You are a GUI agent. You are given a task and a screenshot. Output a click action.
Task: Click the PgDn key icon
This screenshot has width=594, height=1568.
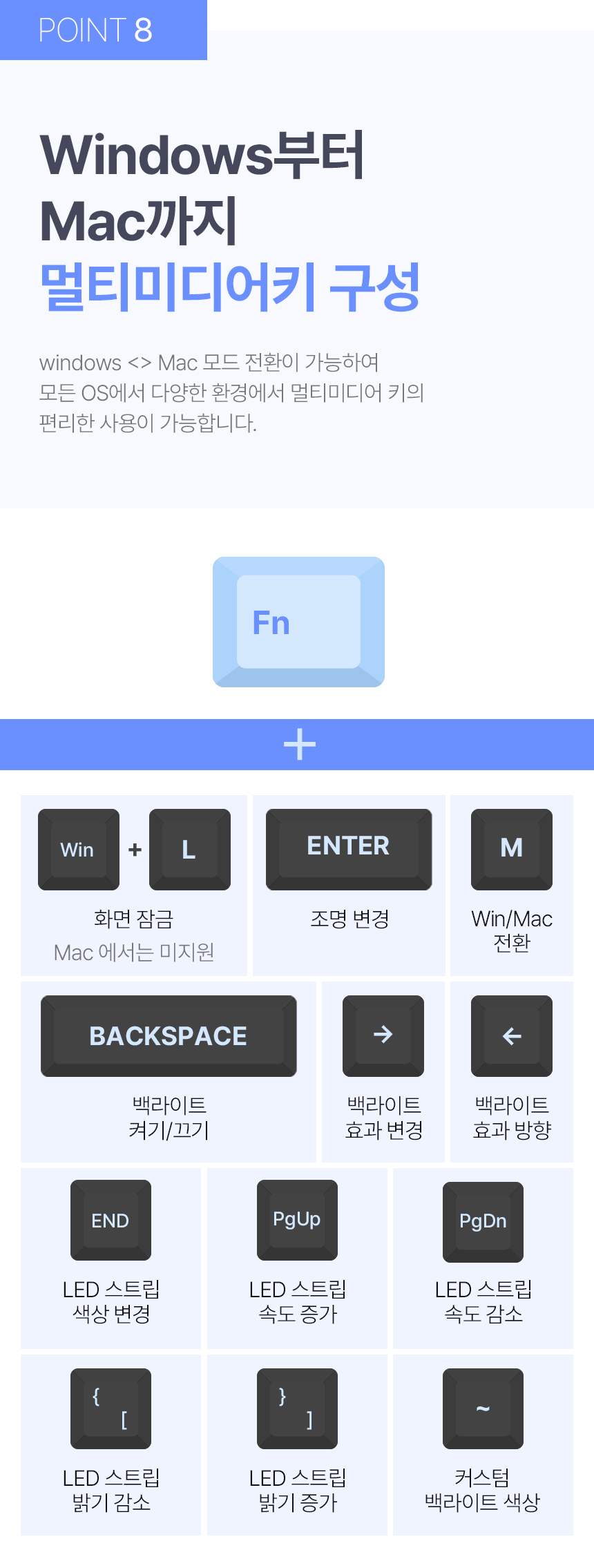[x=483, y=1221]
